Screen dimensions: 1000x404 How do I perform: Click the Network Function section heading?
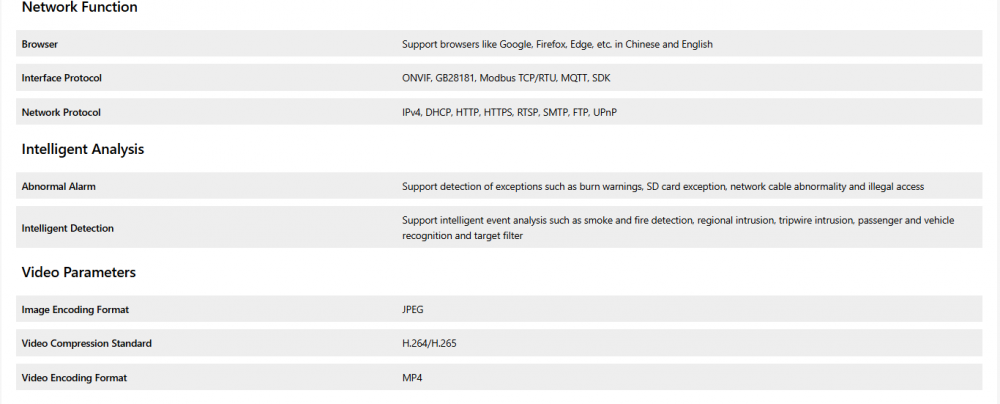pyautogui.click(x=79, y=8)
